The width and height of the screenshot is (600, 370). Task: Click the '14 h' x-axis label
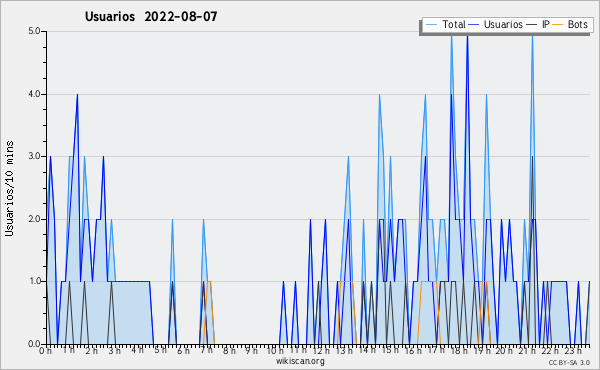[367, 350]
